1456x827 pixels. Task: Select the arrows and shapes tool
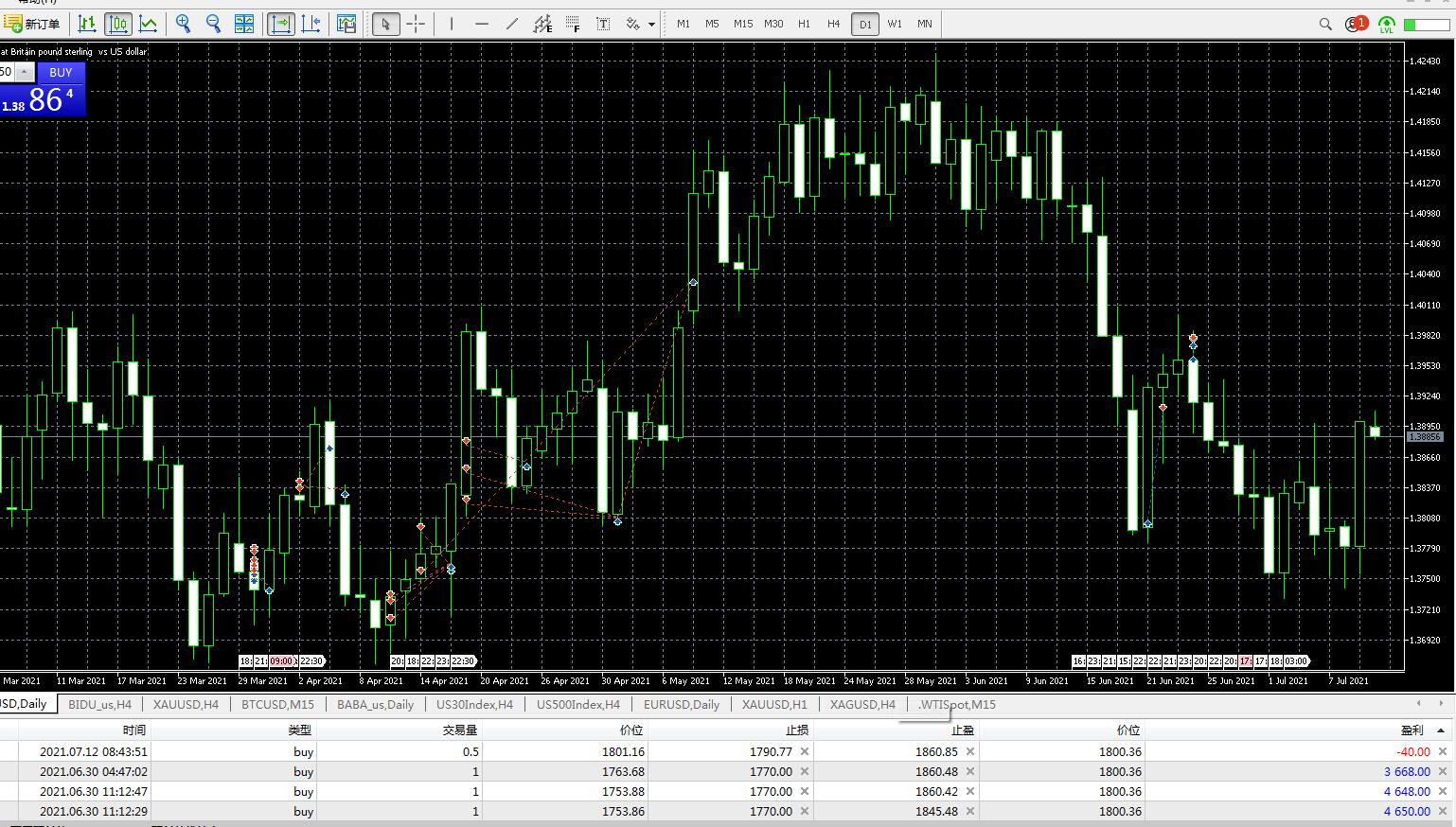pyautogui.click(x=632, y=24)
